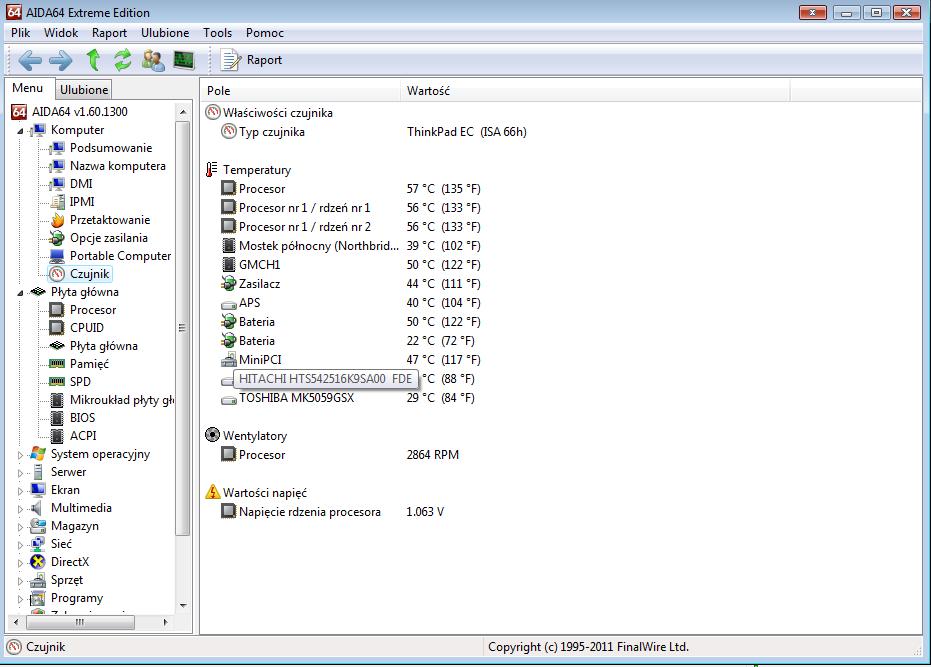Go forward with the blue right arrow

point(61,60)
